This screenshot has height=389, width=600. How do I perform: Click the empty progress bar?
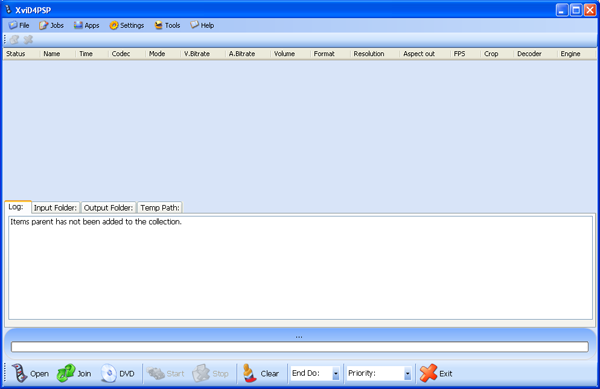pos(300,347)
